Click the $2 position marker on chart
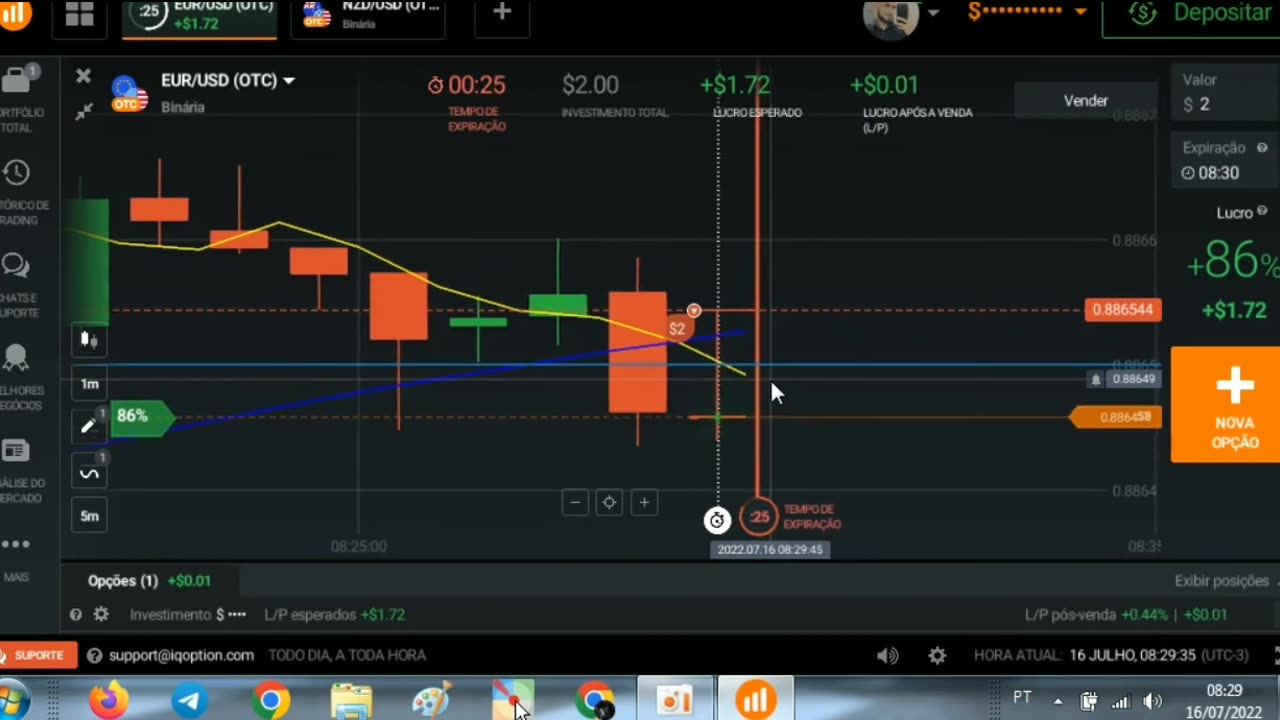This screenshot has width=1280, height=720. pos(677,329)
